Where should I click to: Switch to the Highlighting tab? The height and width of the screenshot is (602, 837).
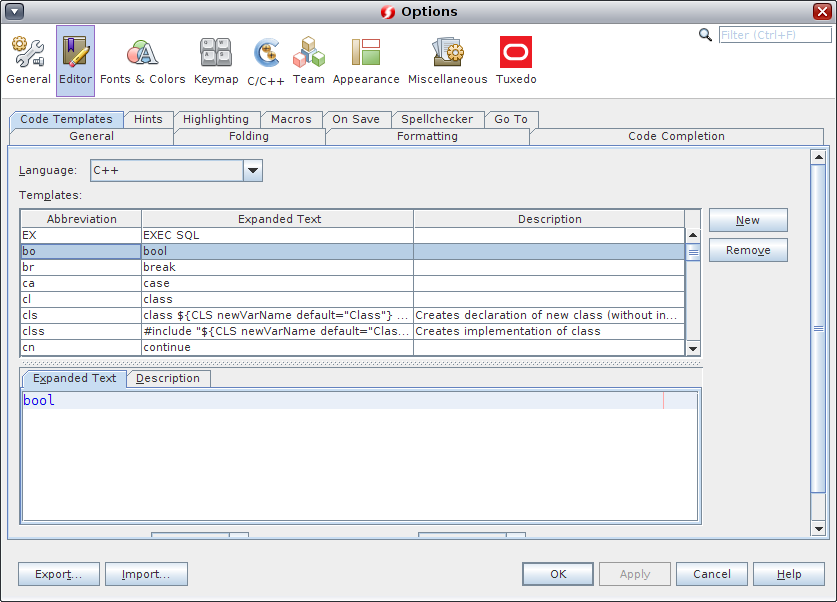click(216, 119)
